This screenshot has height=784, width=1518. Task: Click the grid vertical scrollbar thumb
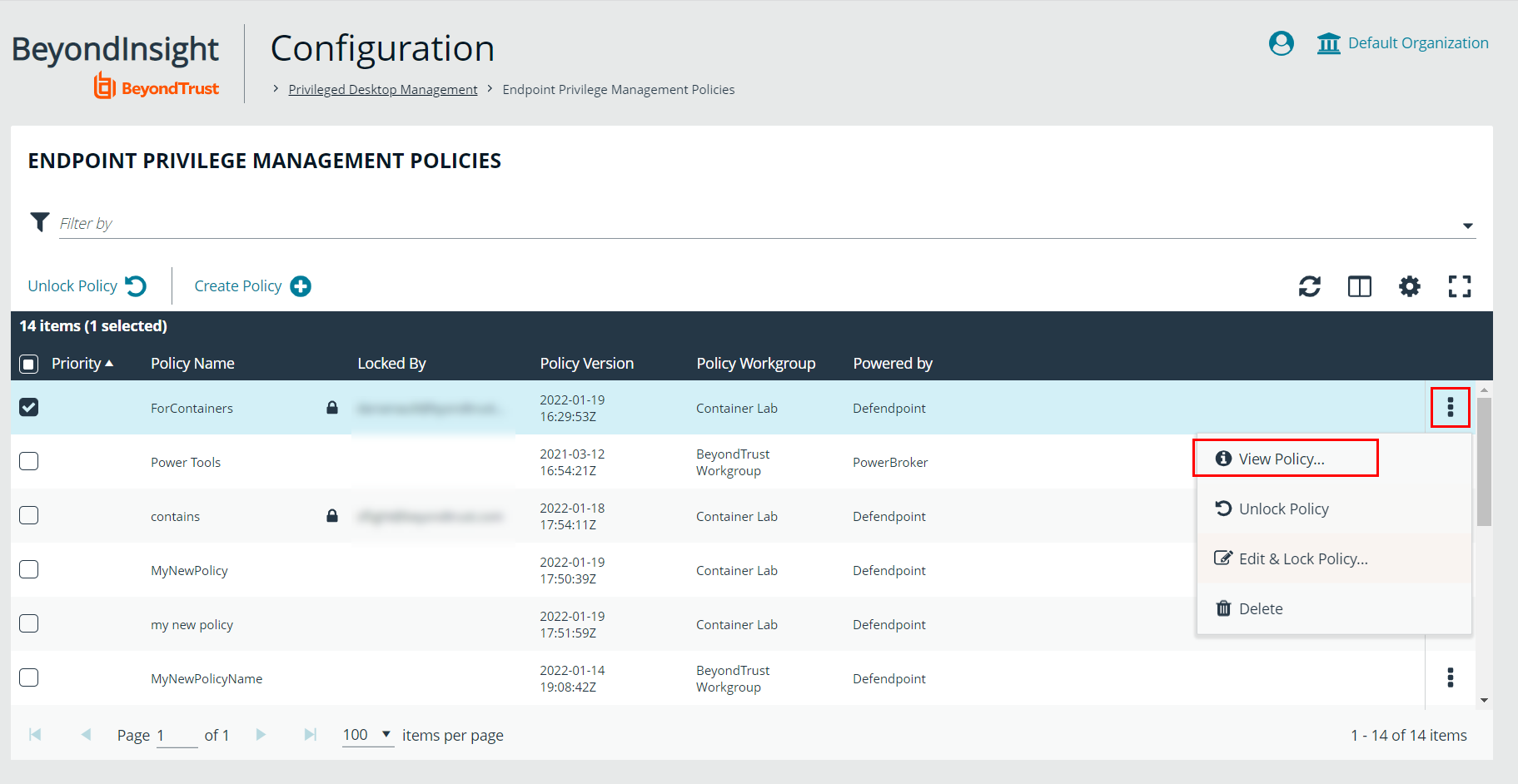[1484, 461]
